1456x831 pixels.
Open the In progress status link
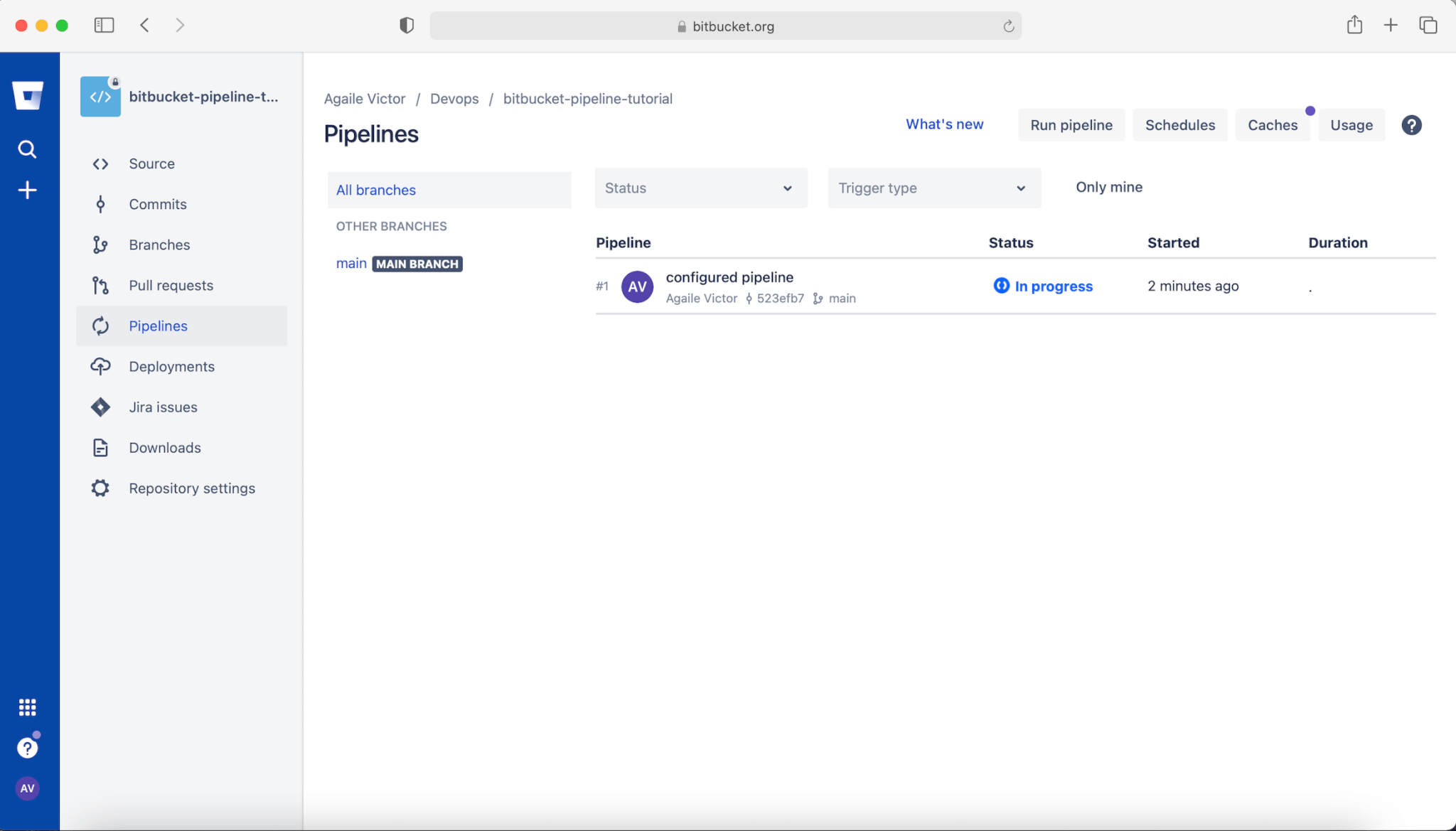click(x=1053, y=286)
